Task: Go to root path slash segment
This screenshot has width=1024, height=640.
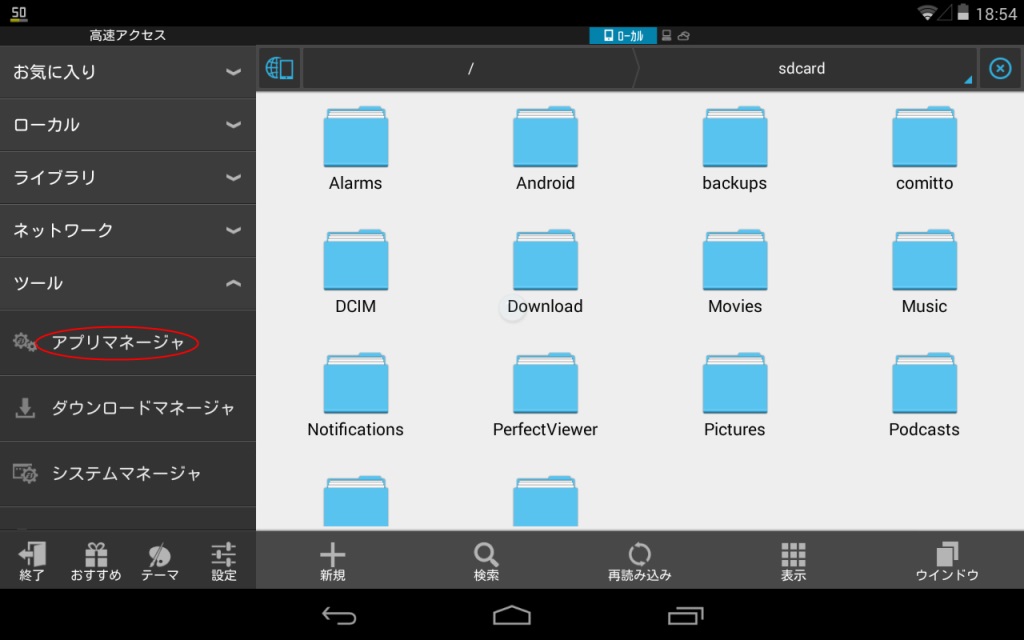Action: pyautogui.click(x=470, y=68)
